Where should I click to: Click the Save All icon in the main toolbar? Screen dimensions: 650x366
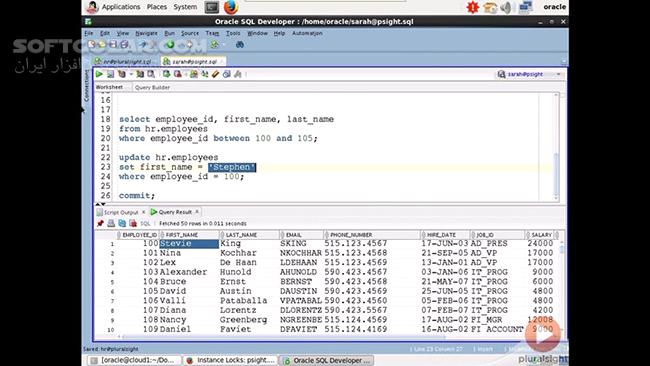pyautogui.click(x=124, y=44)
